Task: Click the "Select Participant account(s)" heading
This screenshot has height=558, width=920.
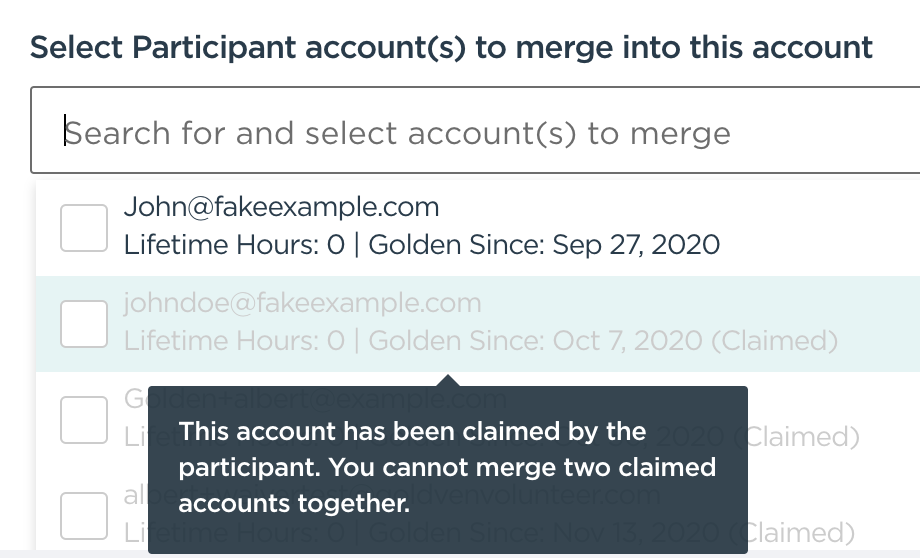Action: (451, 46)
